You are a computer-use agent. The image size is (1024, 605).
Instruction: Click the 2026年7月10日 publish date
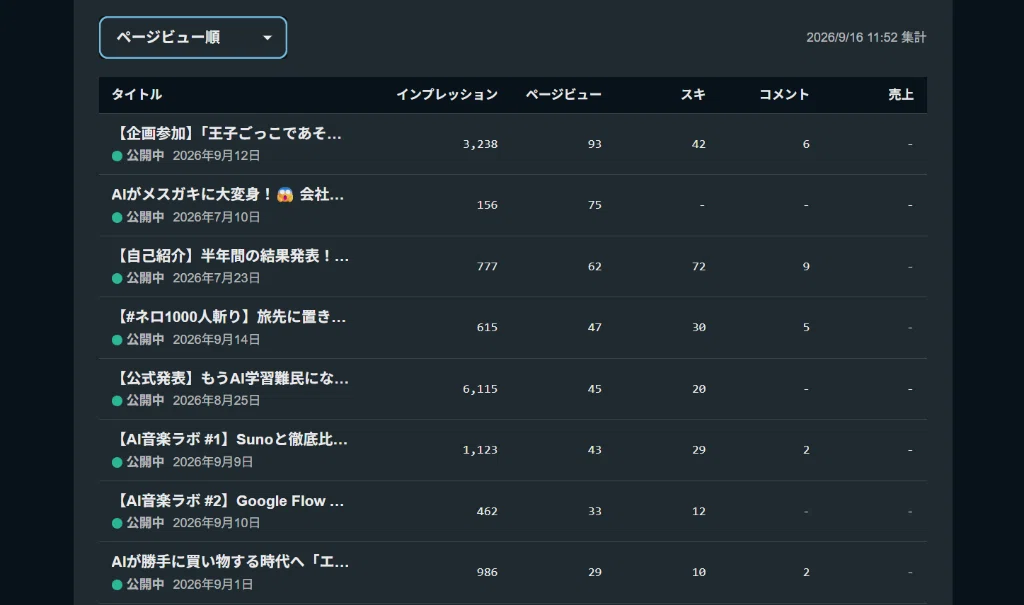(216, 217)
